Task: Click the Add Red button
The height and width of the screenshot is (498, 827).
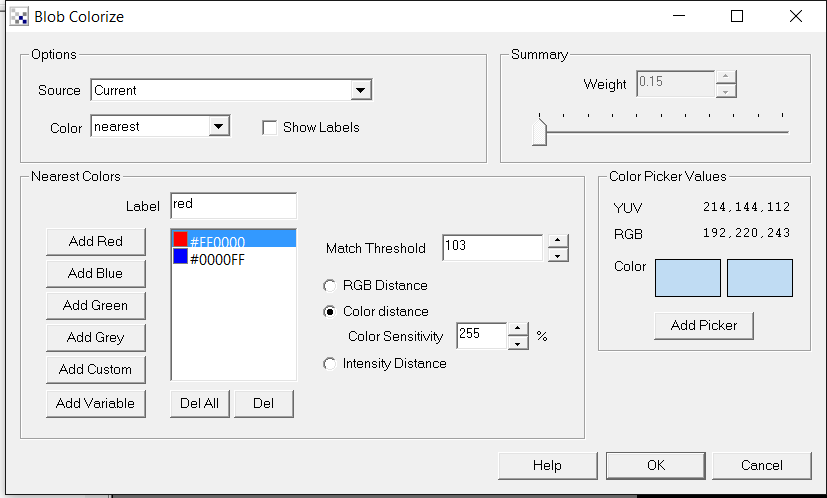Action: coord(96,241)
